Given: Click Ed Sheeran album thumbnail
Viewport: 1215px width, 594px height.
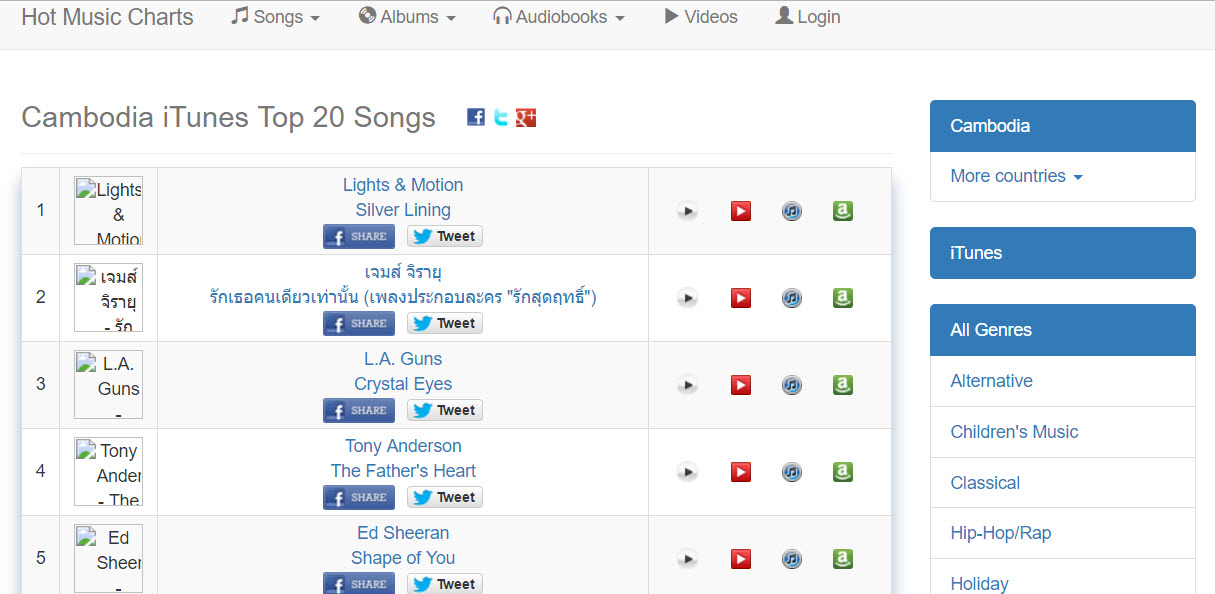Looking at the screenshot, I should click(109, 558).
